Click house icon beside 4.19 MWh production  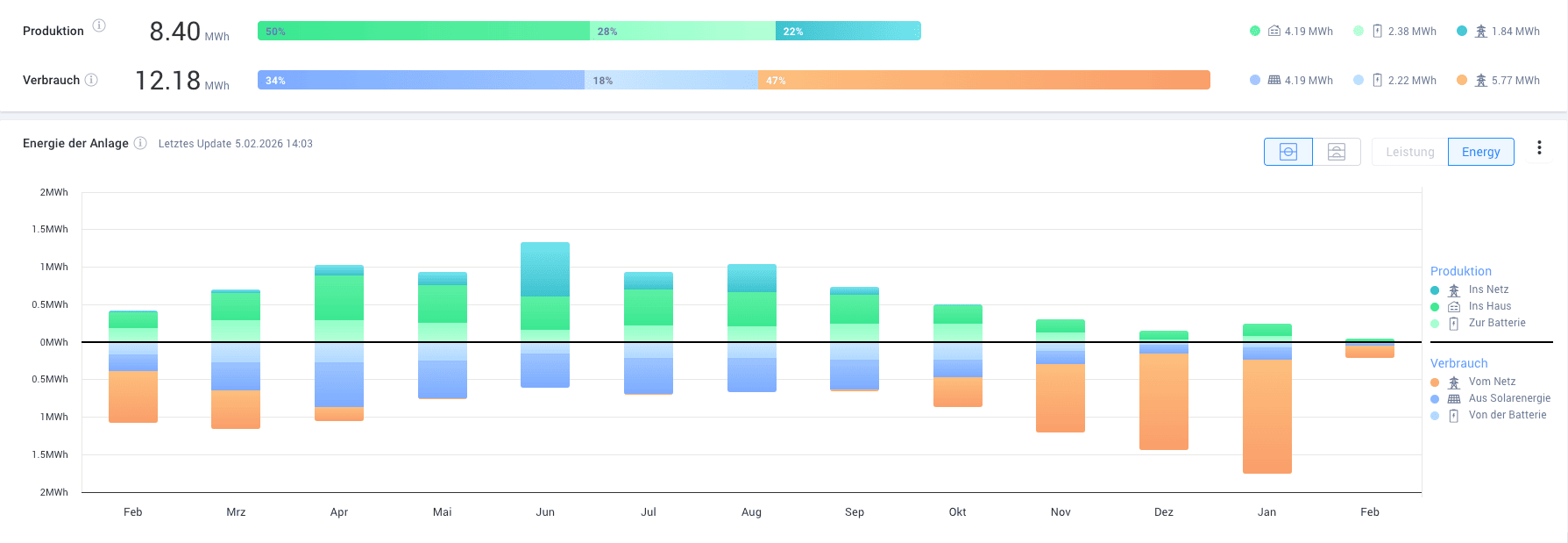(1274, 31)
